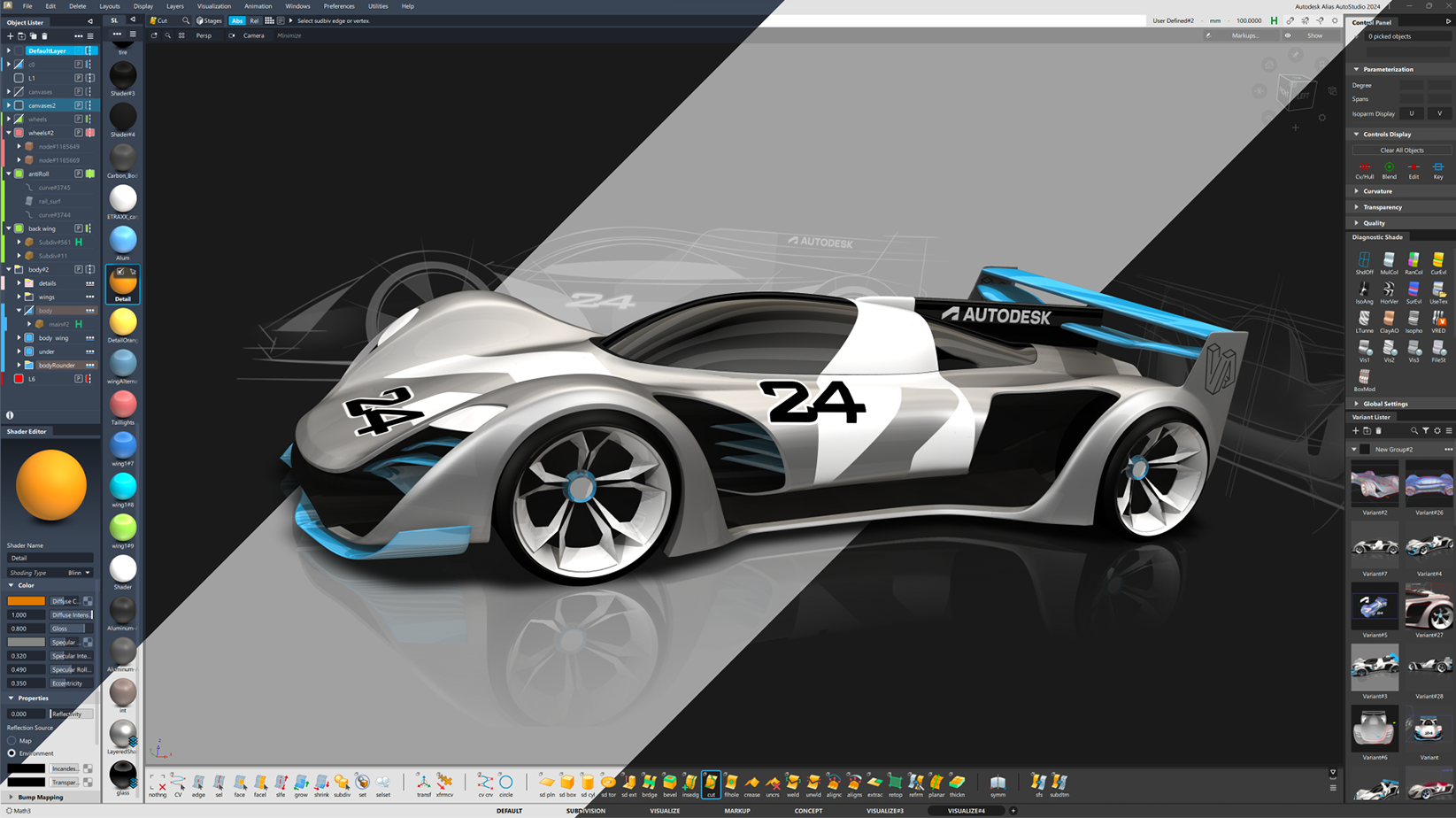Click the gray Specular color swatch
The image size is (1456, 818).
tap(26, 642)
